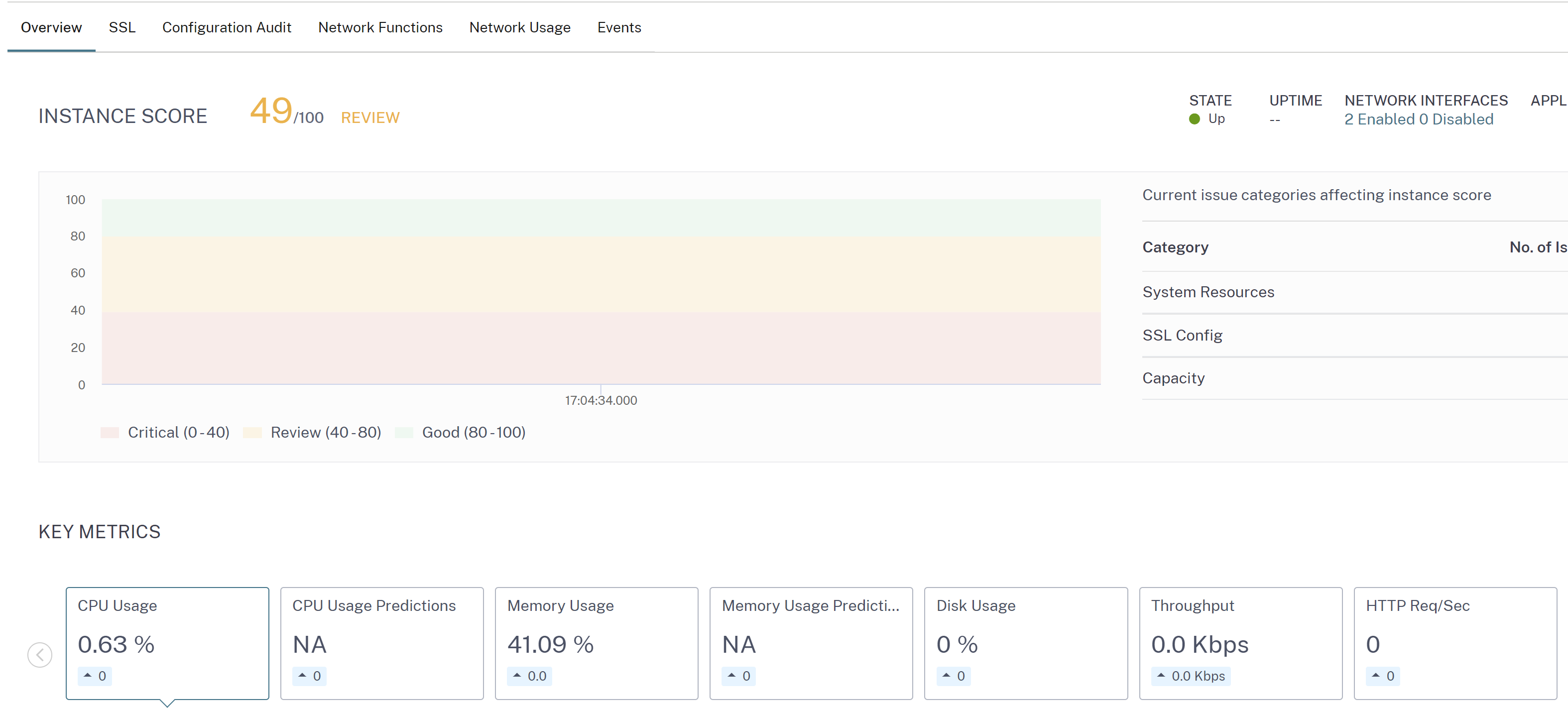Screen dimensions: 1568x710
Task: Click the 49 instance score value
Action: pyautogui.click(x=271, y=111)
